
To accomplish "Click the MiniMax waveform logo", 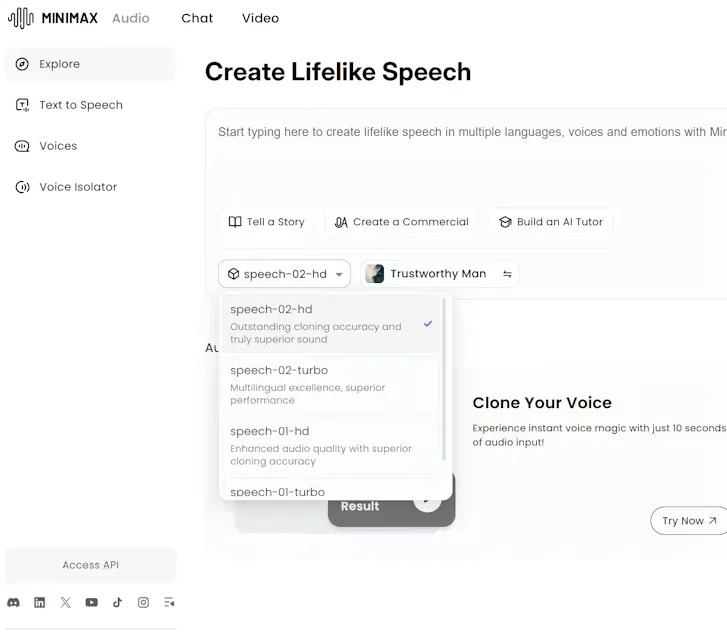I will pos(21,18).
